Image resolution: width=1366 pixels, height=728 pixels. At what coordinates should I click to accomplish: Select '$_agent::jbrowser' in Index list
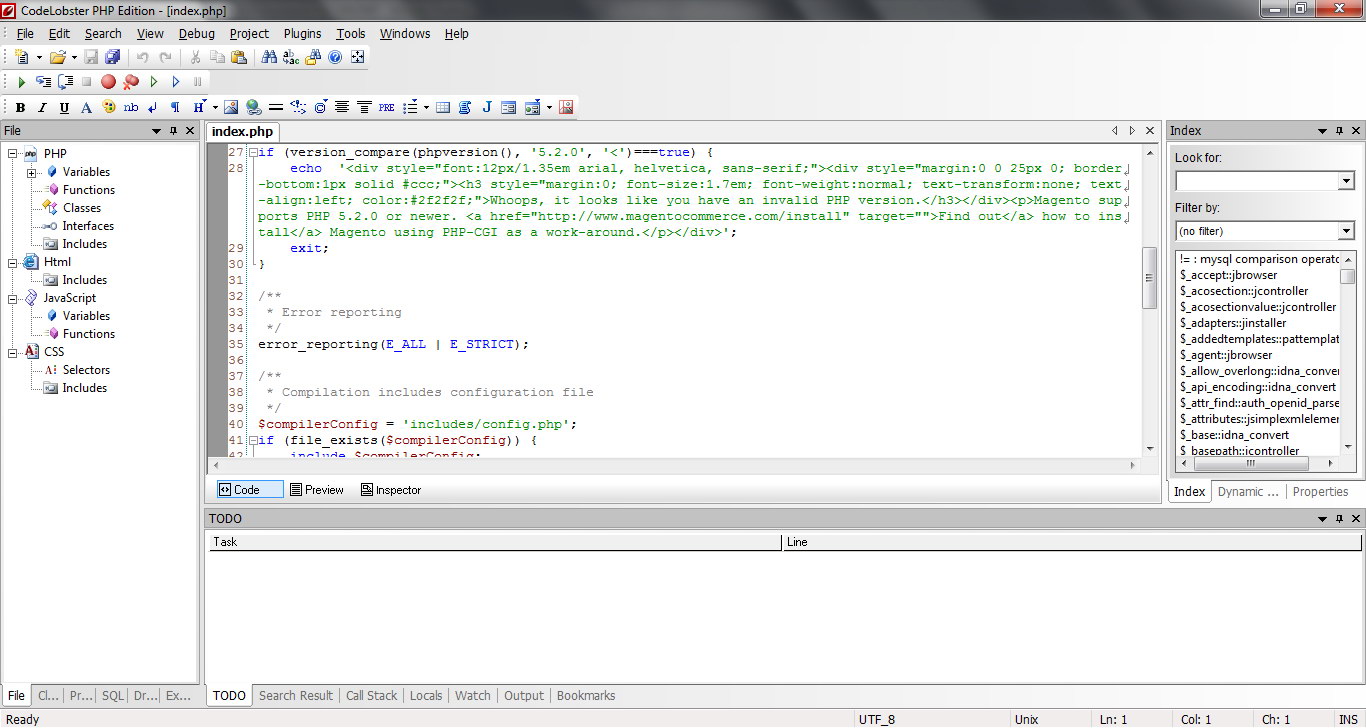1226,355
